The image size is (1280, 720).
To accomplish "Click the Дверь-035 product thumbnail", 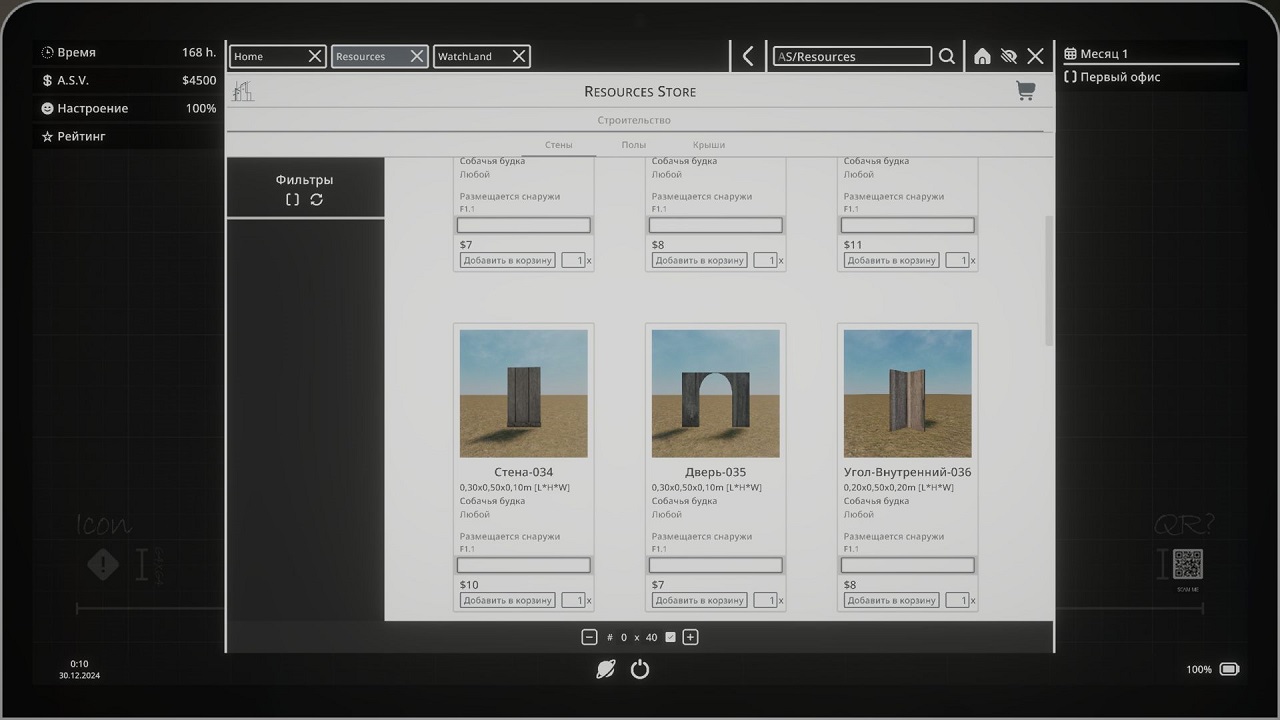I will [715, 393].
